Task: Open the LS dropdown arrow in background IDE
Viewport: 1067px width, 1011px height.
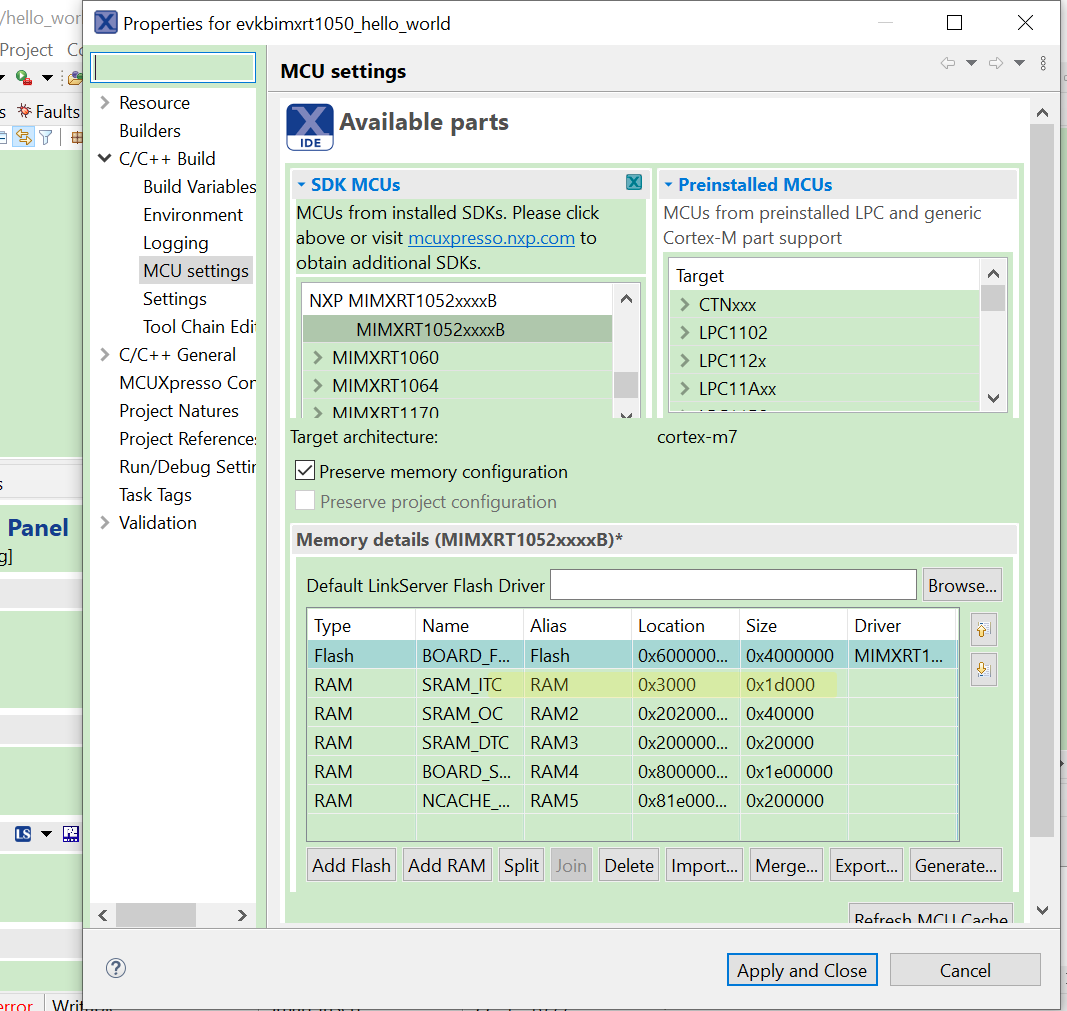Action: click(x=46, y=833)
